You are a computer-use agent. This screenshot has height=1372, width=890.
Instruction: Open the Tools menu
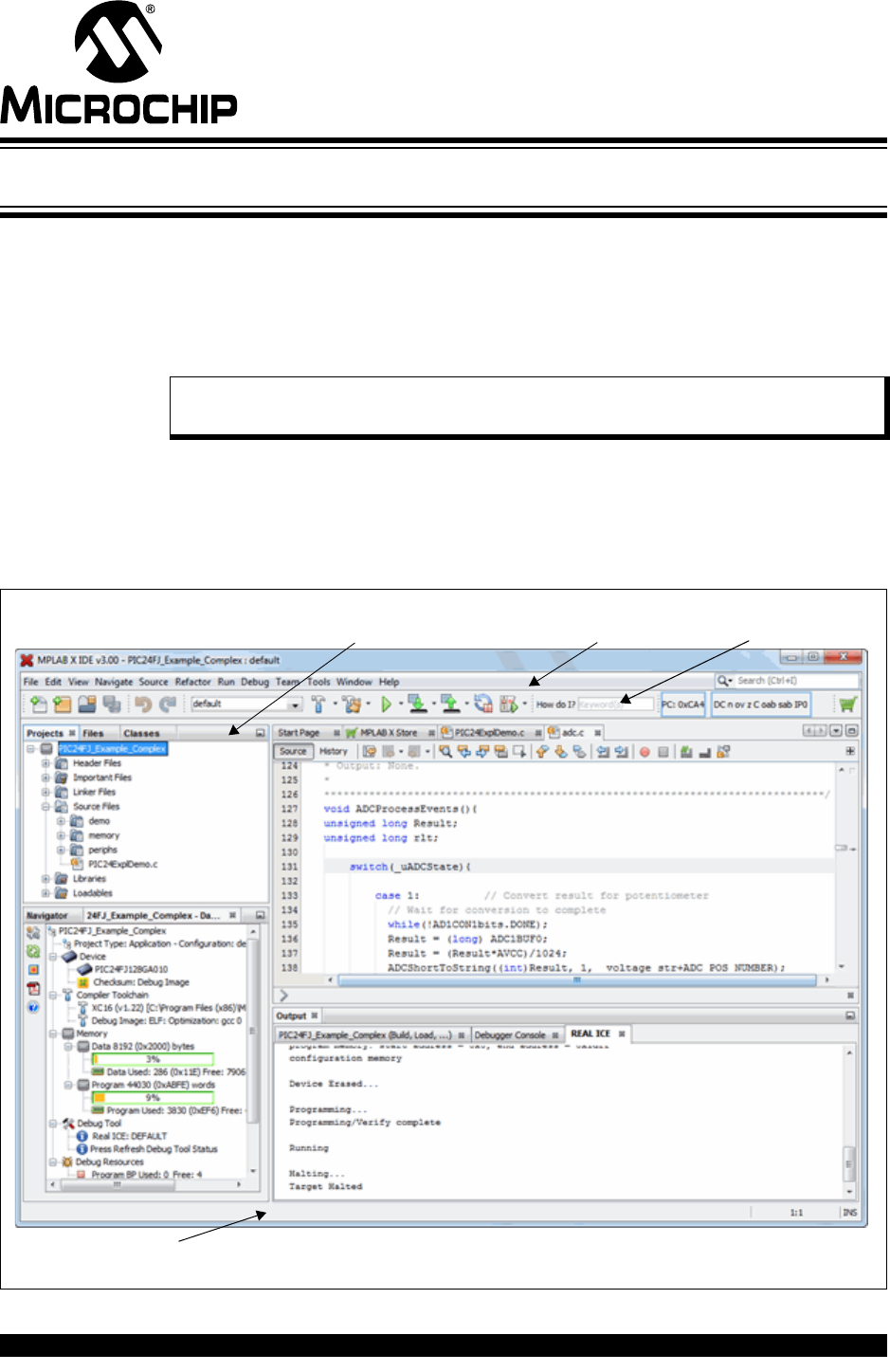[319, 682]
